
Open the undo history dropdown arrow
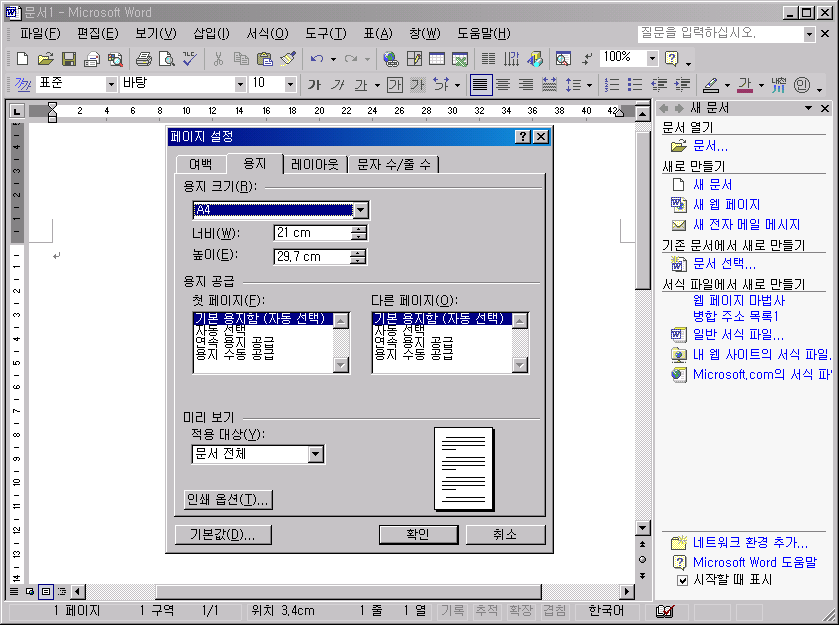coord(333,59)
